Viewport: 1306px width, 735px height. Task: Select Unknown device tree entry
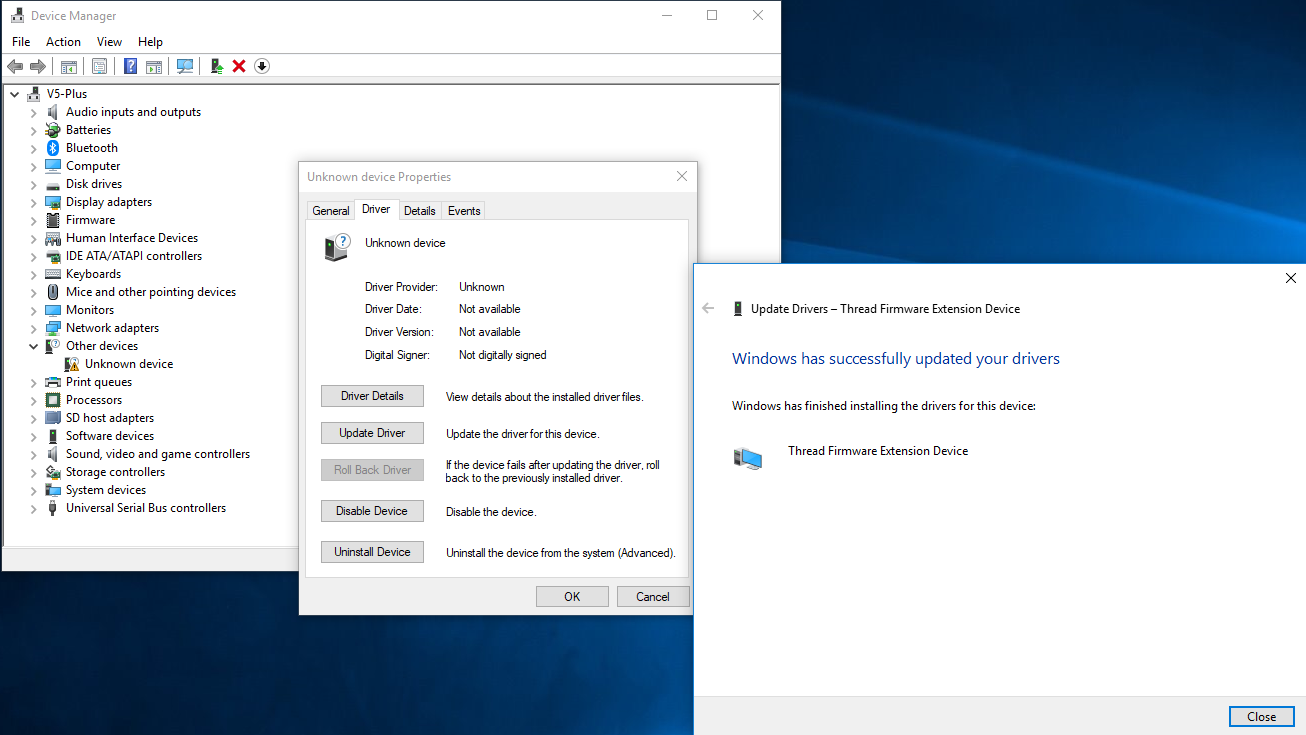coord(129,364)
